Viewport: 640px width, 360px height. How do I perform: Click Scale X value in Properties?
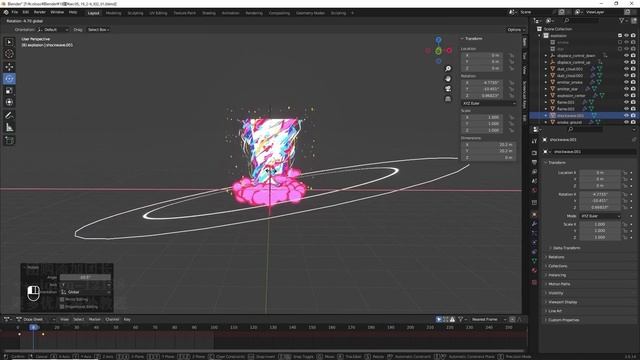click(x=600, y=224)
